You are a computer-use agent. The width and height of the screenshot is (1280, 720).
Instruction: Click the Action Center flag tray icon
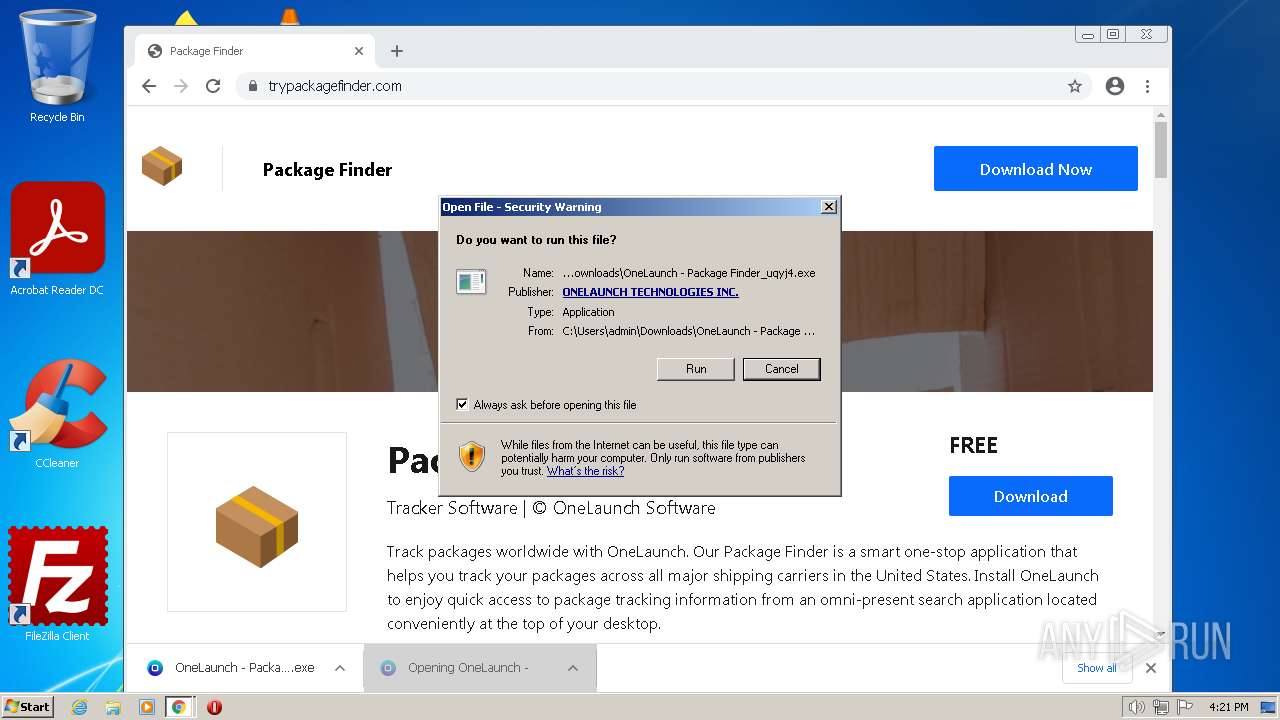click(x=1183, y=707)
